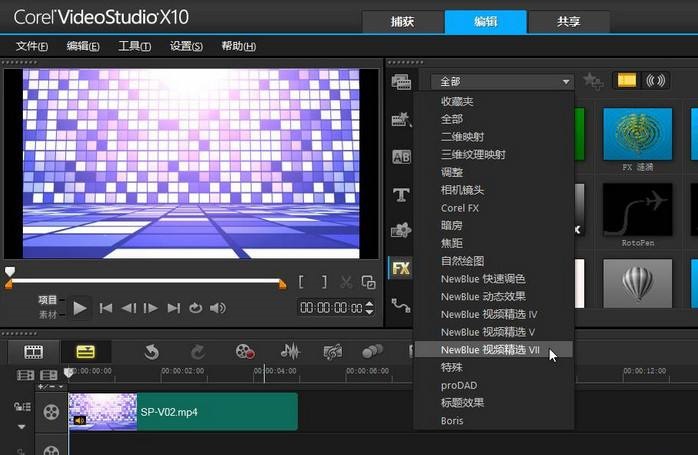Open the FX filter library panel
This screenshot has width=698, height=455.
click(x=401, y=268)
